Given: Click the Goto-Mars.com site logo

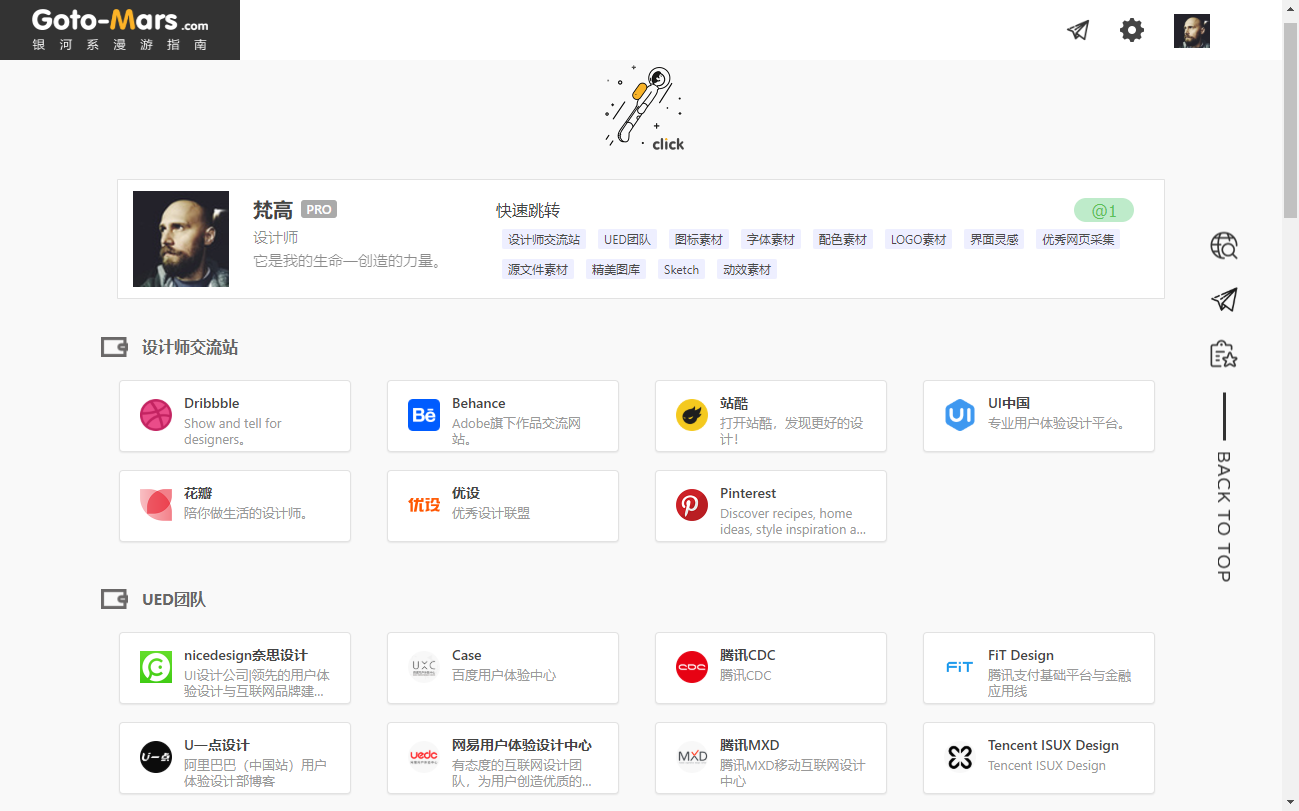Looking at the screenshot, I should [120, 30].
